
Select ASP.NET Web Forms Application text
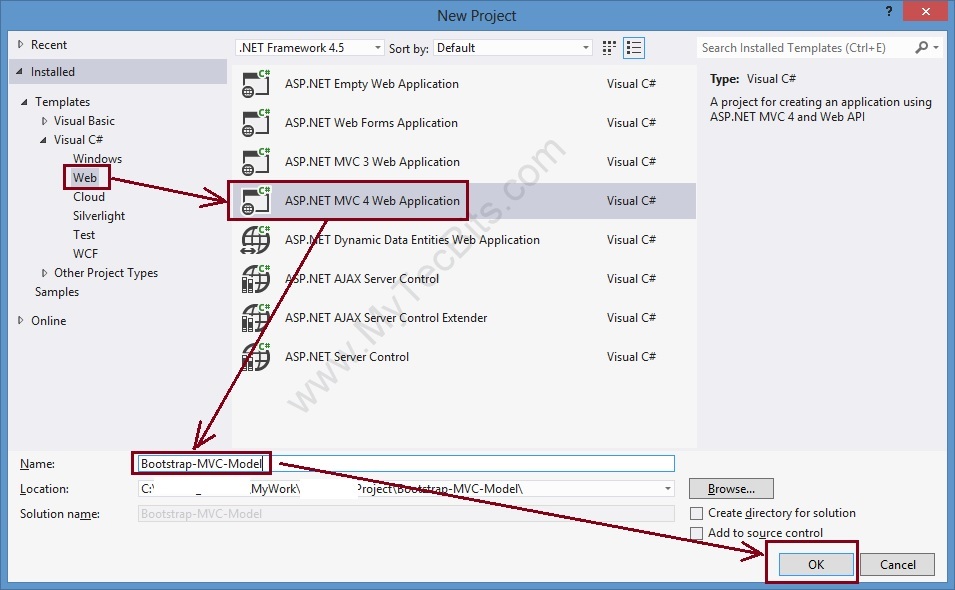tap(371, 122)
